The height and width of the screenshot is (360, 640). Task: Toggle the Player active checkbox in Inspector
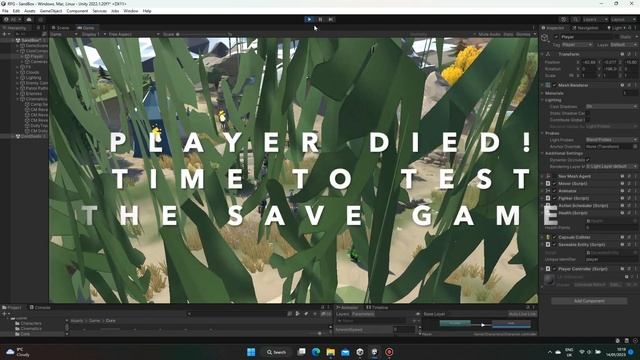pos(556,37)
